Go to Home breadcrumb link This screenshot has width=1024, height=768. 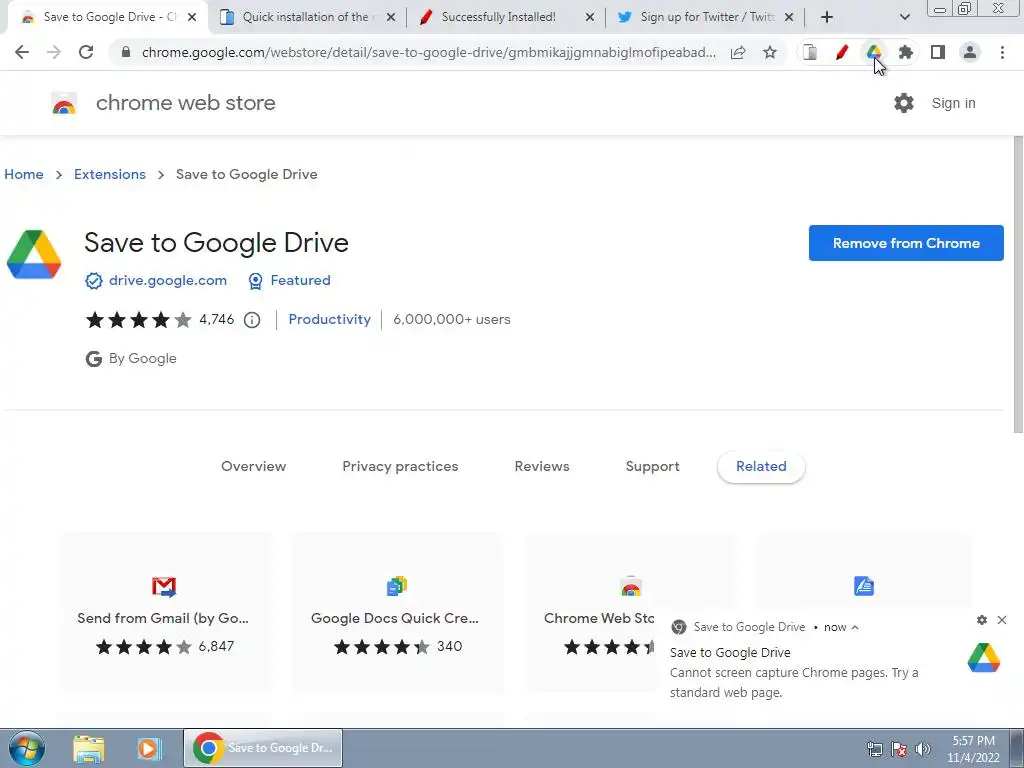coord(24,174)
